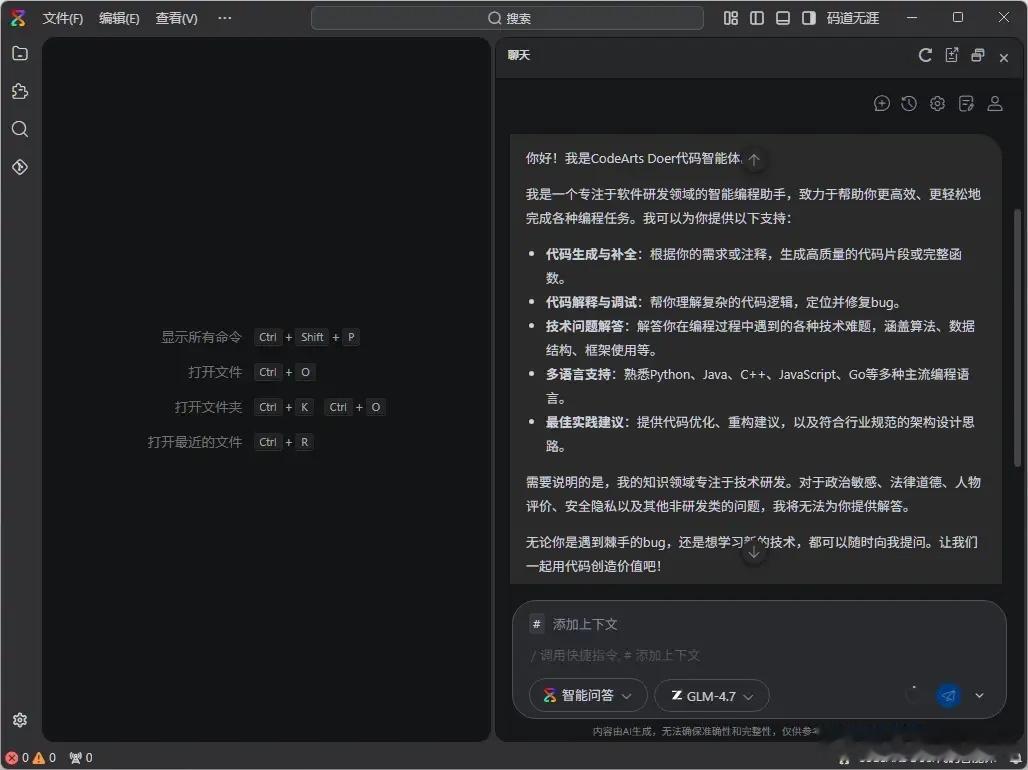
Task: Start a new chat conversation
Action: pyautogui.click(x=882, y=103)
